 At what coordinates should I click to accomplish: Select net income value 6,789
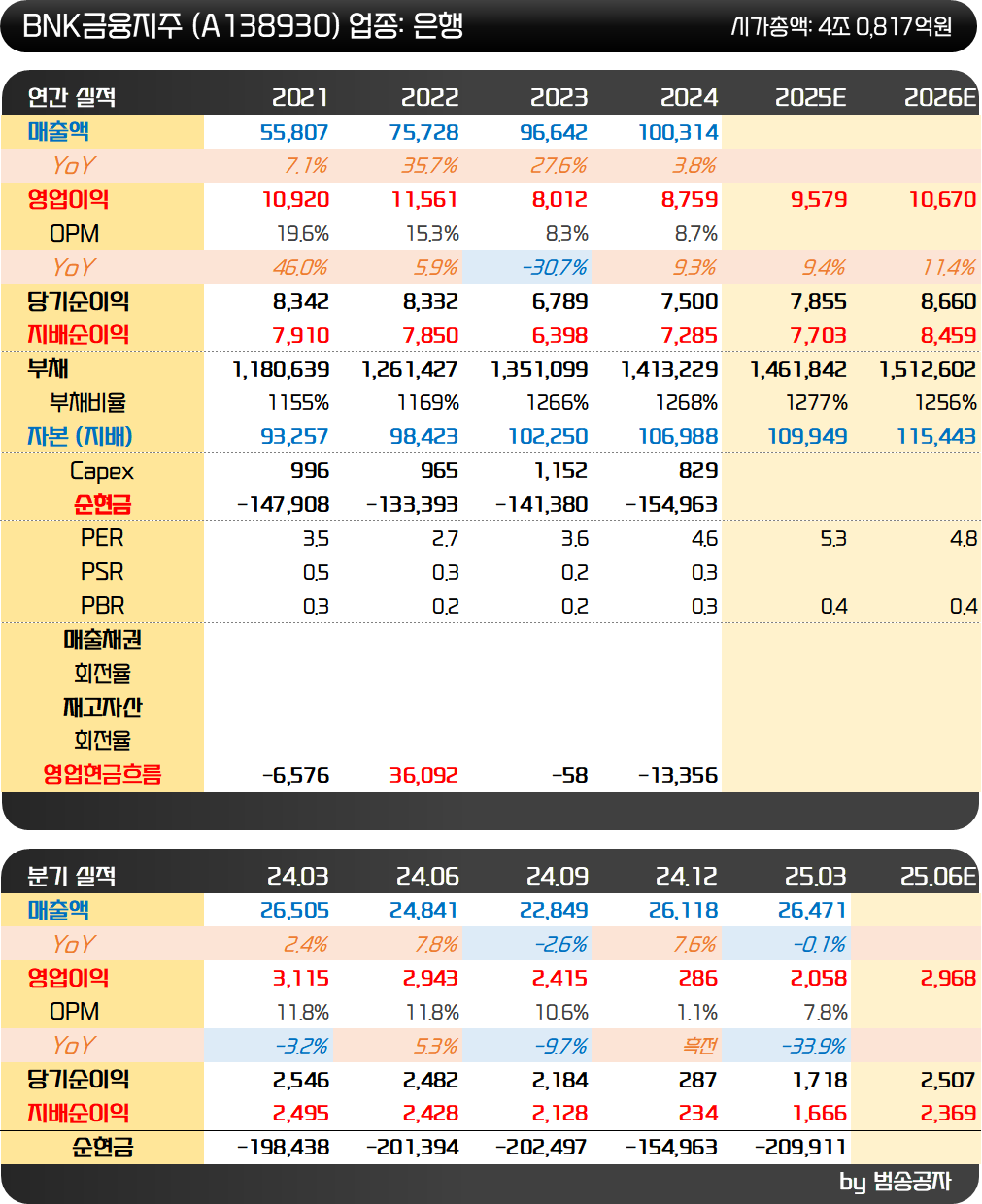coord(559,302)
